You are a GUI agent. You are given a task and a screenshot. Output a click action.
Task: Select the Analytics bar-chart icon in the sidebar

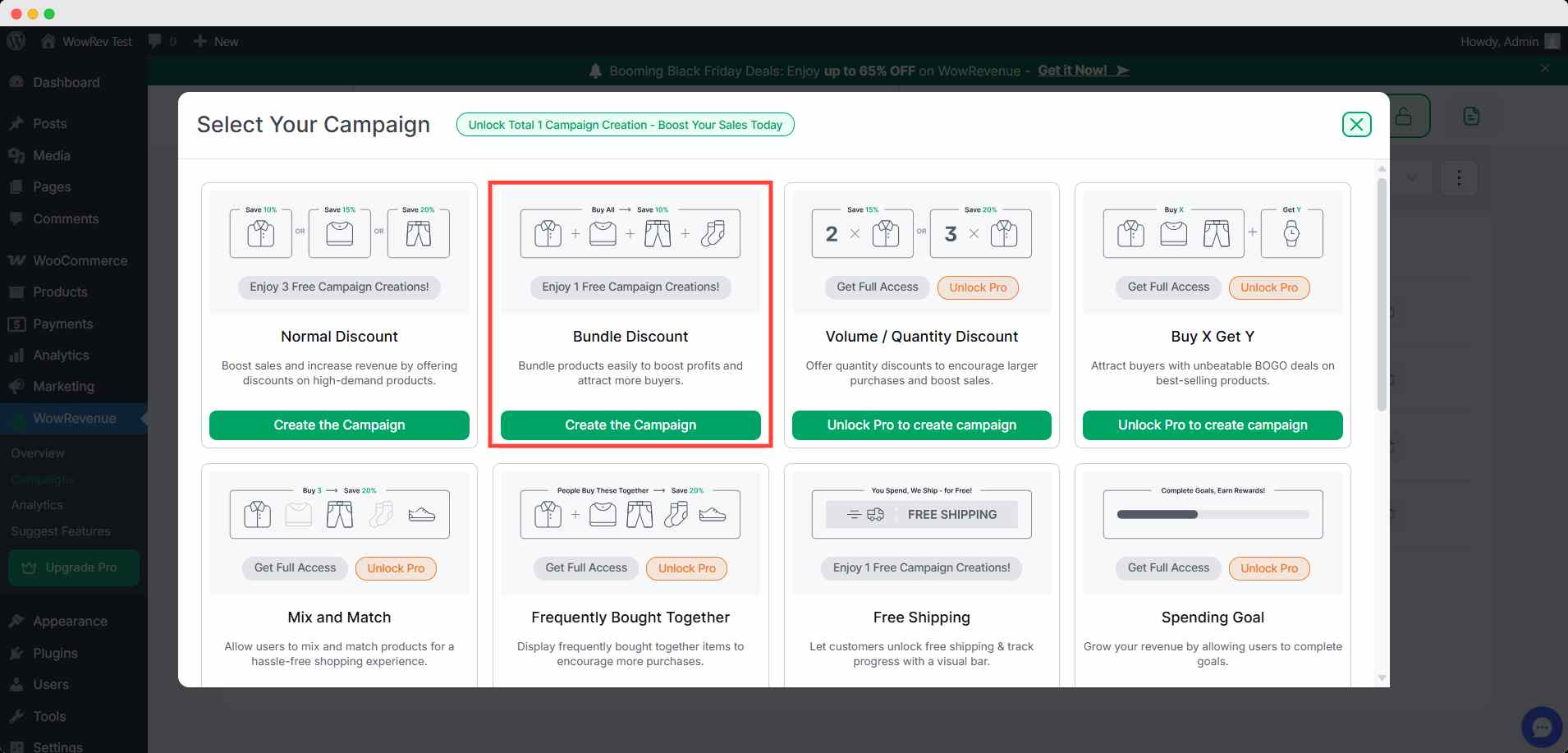16,355
